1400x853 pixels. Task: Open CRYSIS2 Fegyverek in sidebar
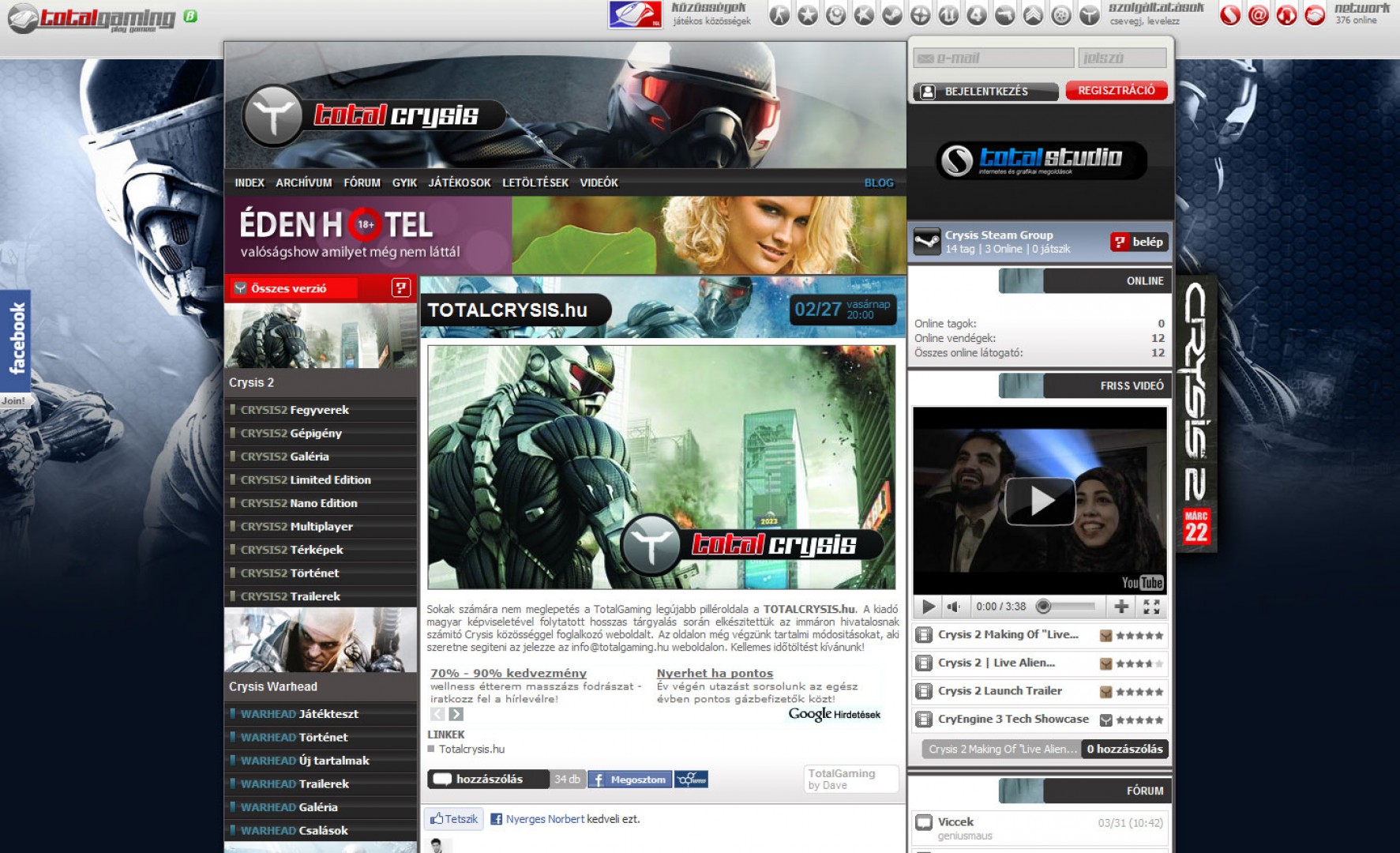pos(321,410)
